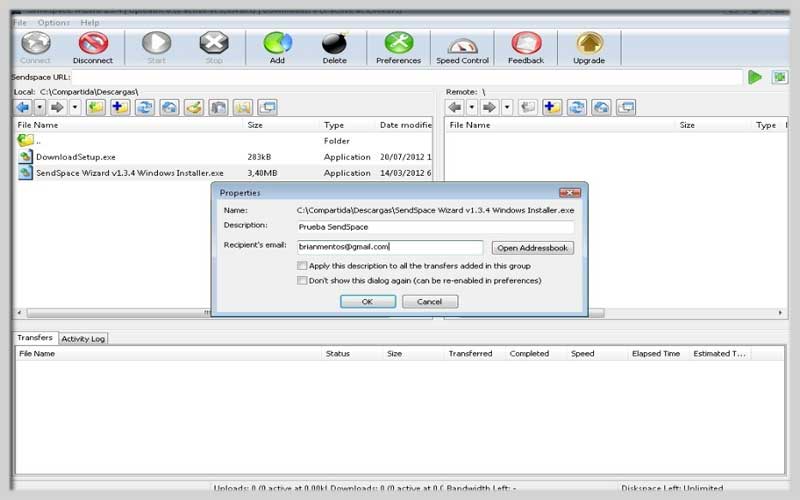This screenshot has width=800, height=500.
Task: Select the parent '..' folder row
Action: click(223, 141)
